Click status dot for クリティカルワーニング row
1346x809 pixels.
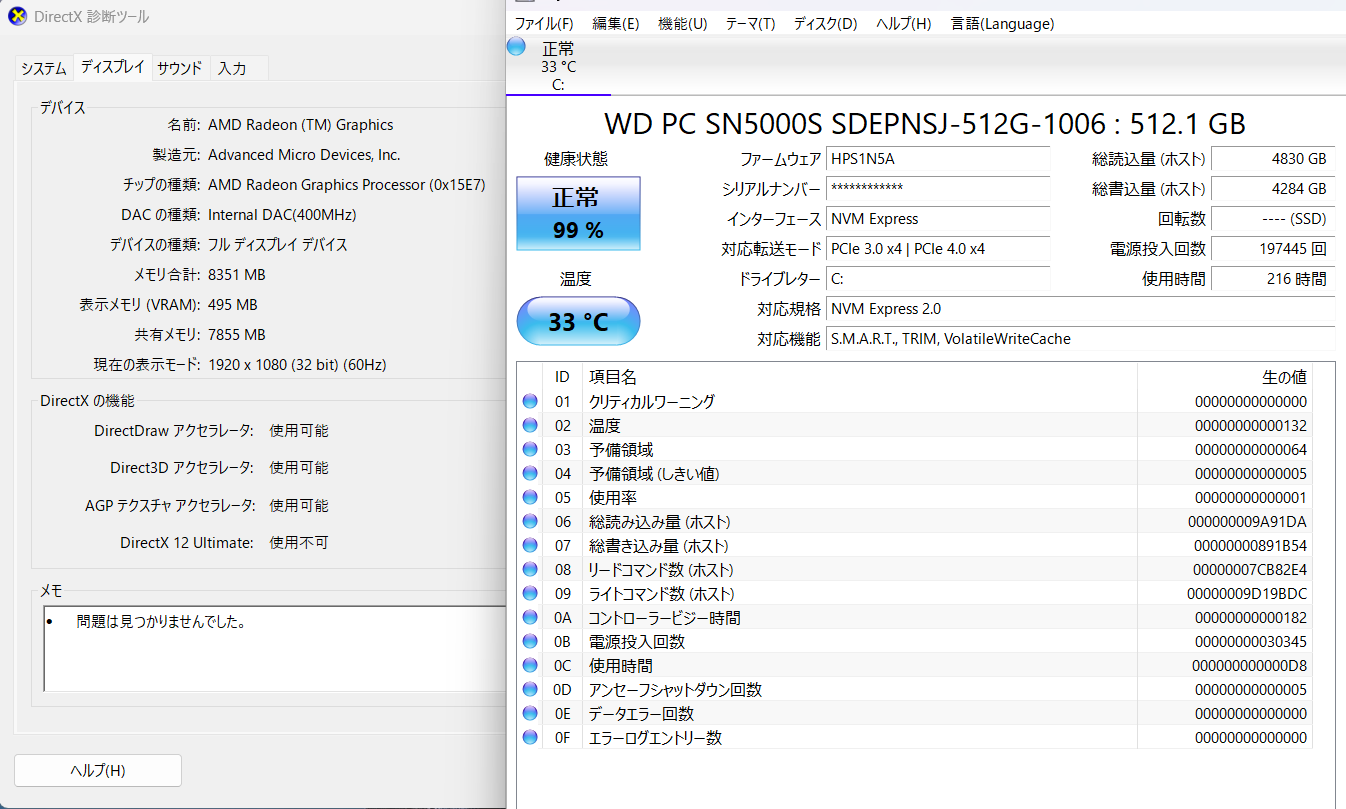point(530,402)
